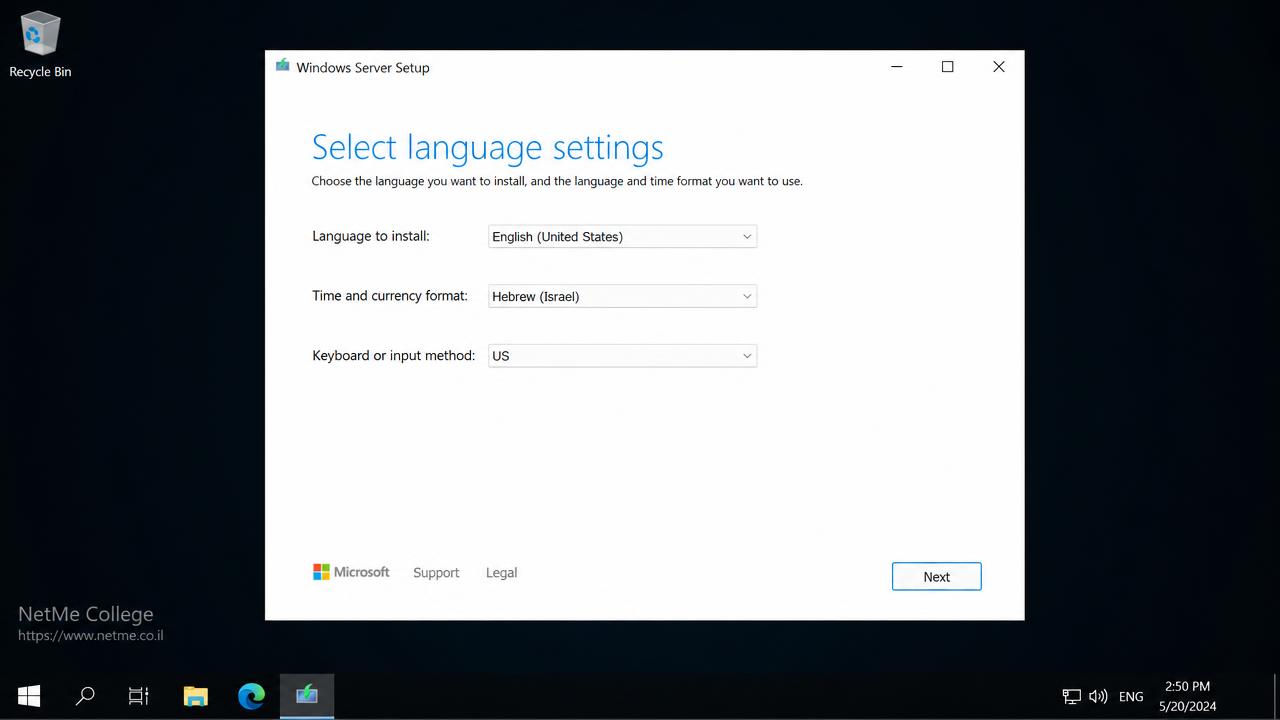
Task: Minimize the Windows Server Setup window
Action: tap(897, 67)
